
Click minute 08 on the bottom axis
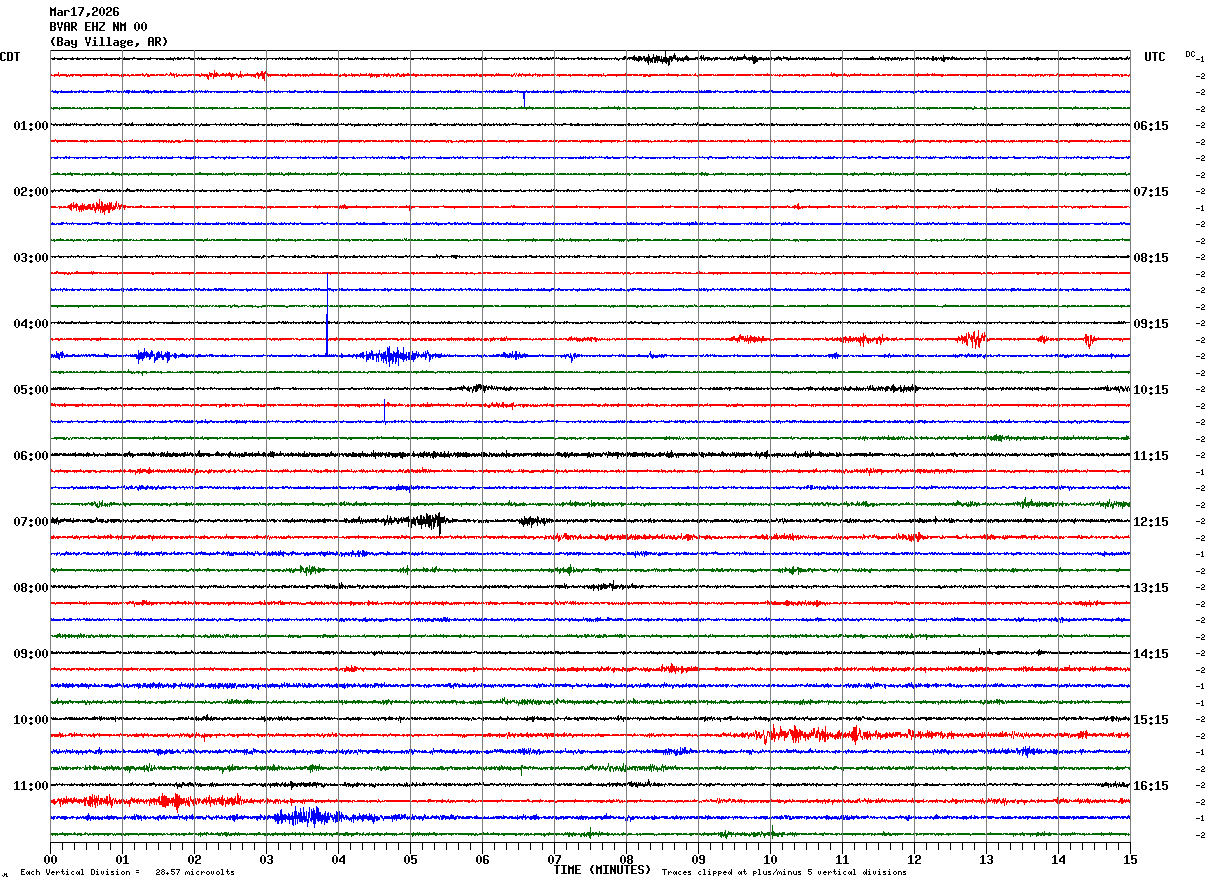tap(626, 858)
